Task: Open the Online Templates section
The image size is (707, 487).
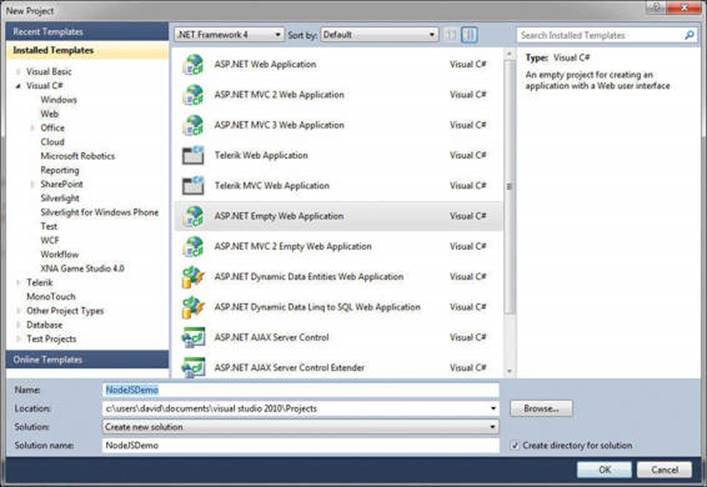Action: pyautogui.click(x=87, y=360)
